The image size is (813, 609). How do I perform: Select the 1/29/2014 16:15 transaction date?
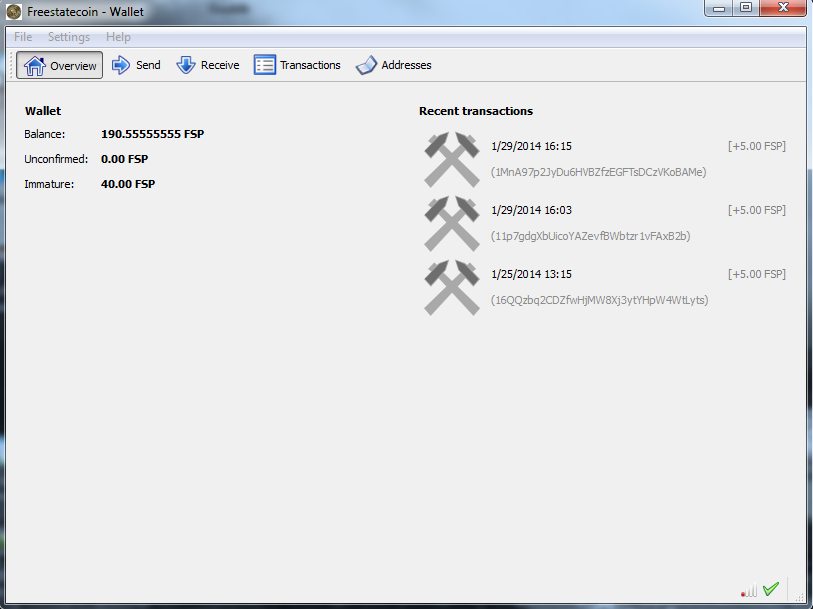(531, 146)
